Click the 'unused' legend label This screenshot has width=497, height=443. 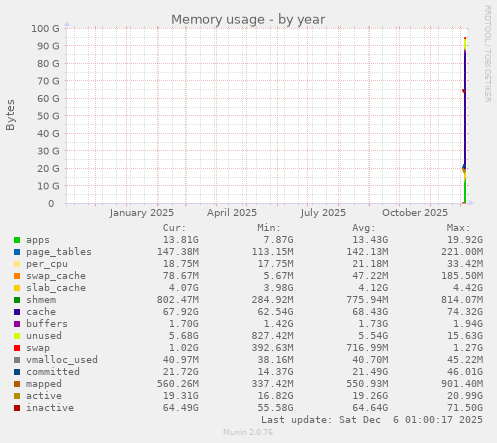(x=44, y=336)
